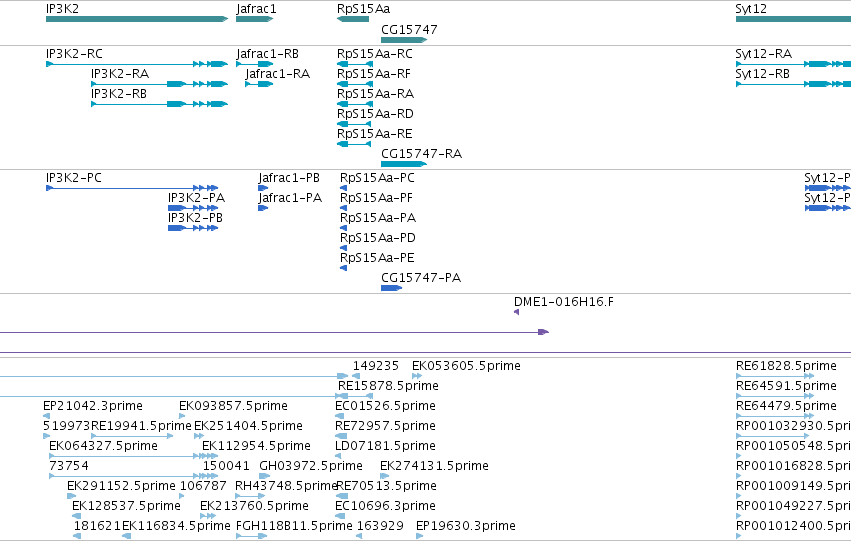
Task: Select protein IP3K2-PC
Action: tap(132, 188)
